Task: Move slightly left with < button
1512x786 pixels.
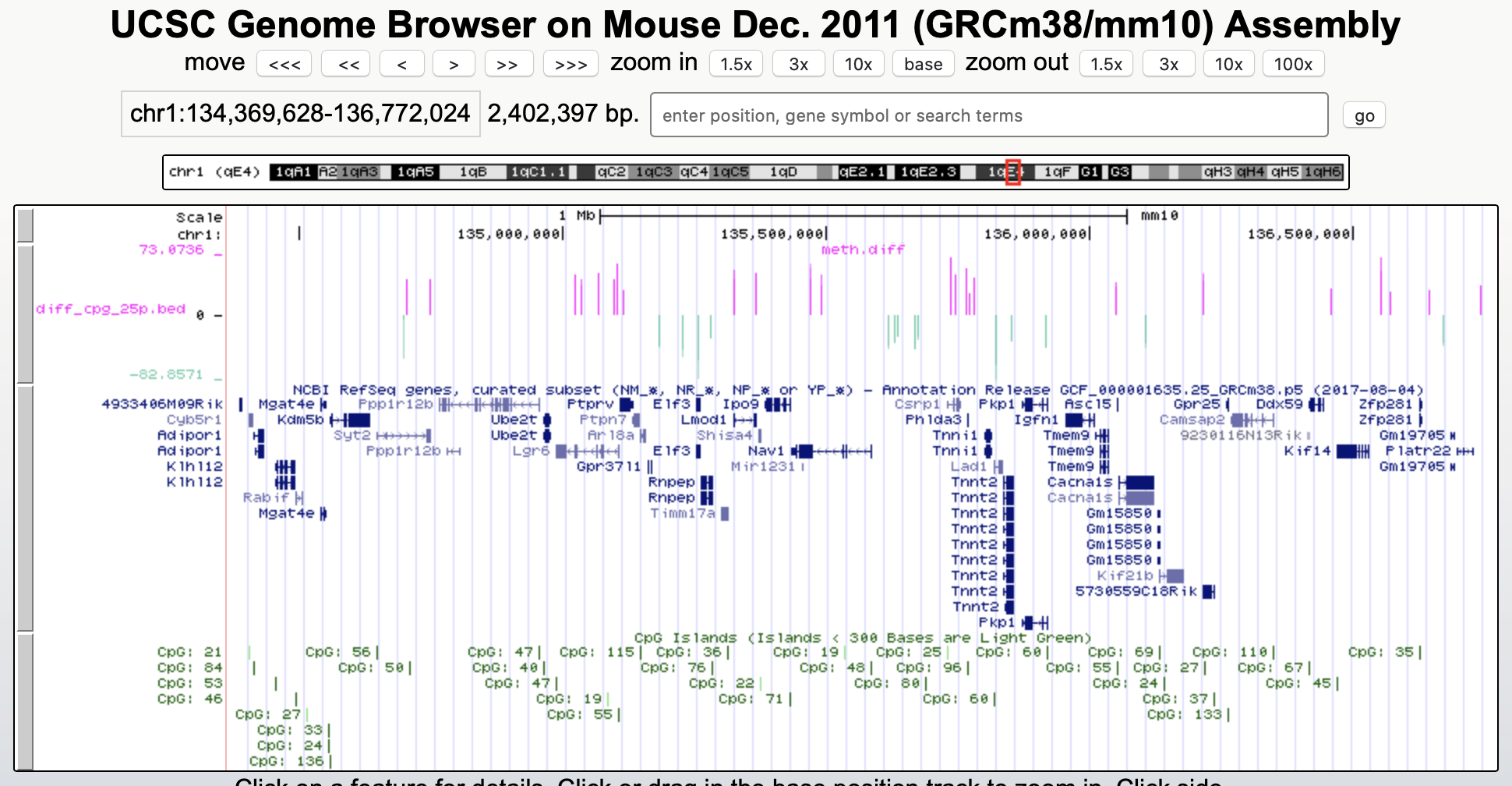Action: click(x=402, y=64)
